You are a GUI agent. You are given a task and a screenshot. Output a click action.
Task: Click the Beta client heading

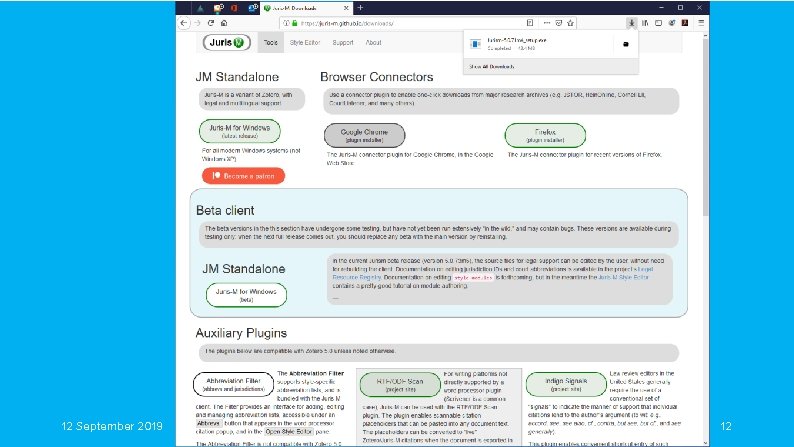(x=225, y=210)
